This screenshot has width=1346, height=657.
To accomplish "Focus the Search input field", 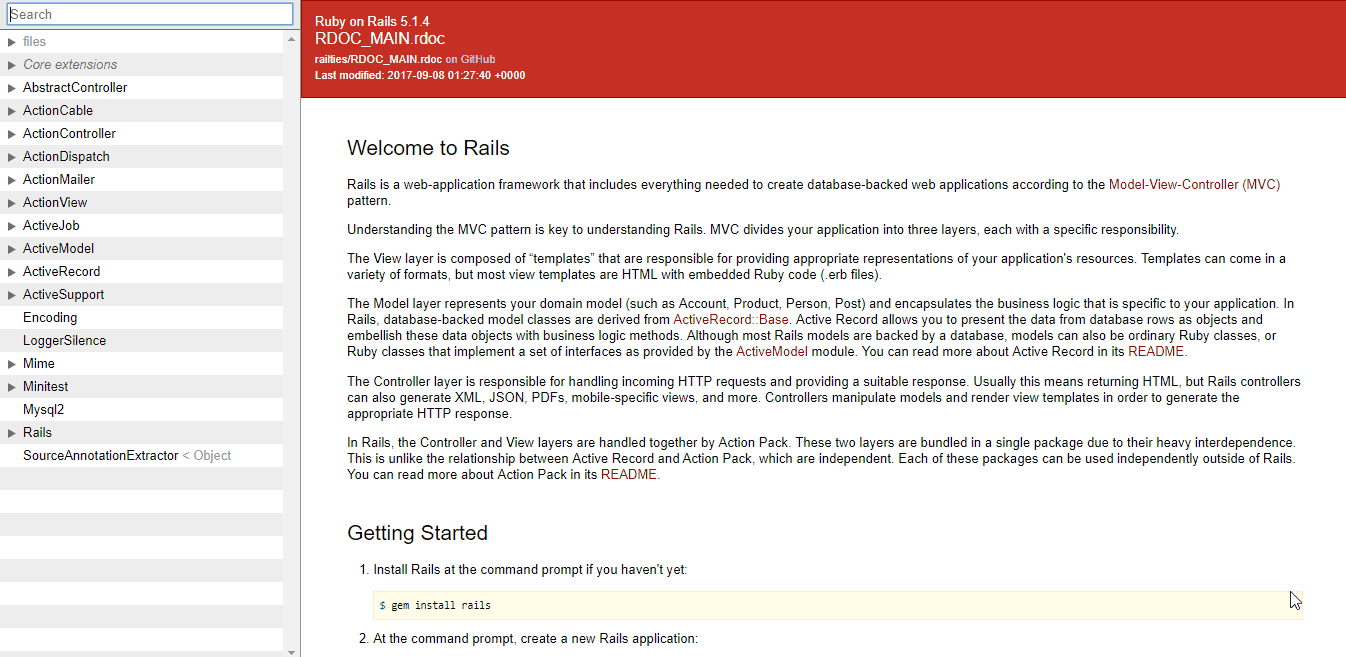I will 150,14.
